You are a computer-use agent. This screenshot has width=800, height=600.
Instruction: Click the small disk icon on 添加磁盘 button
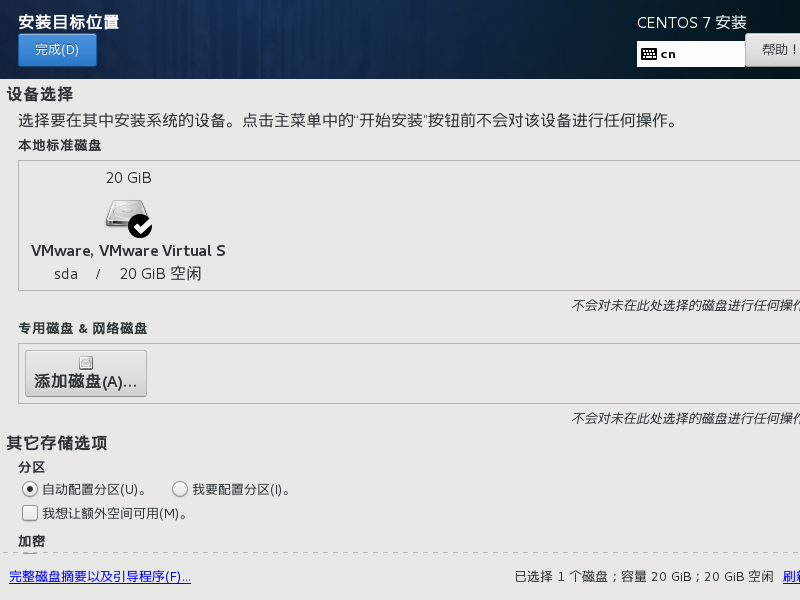[x=87, y=361]
